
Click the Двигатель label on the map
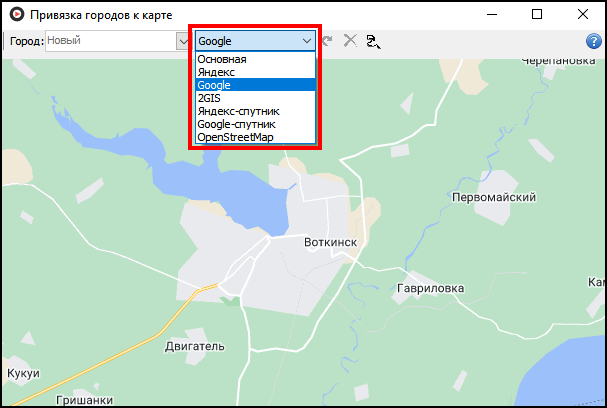[x=193, y=346]
